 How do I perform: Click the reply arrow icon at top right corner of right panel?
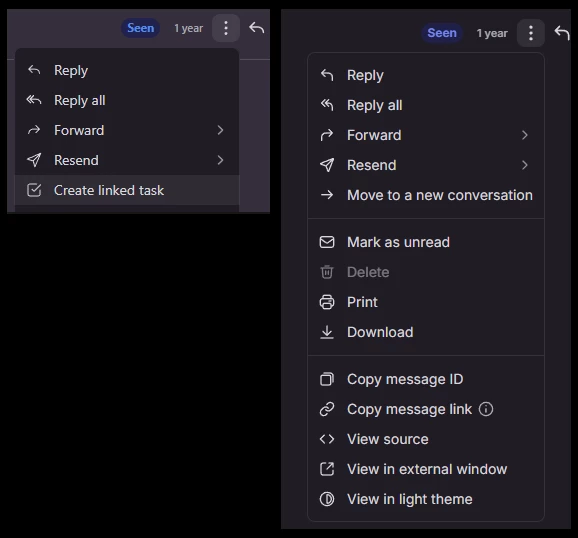click(562, 33)
